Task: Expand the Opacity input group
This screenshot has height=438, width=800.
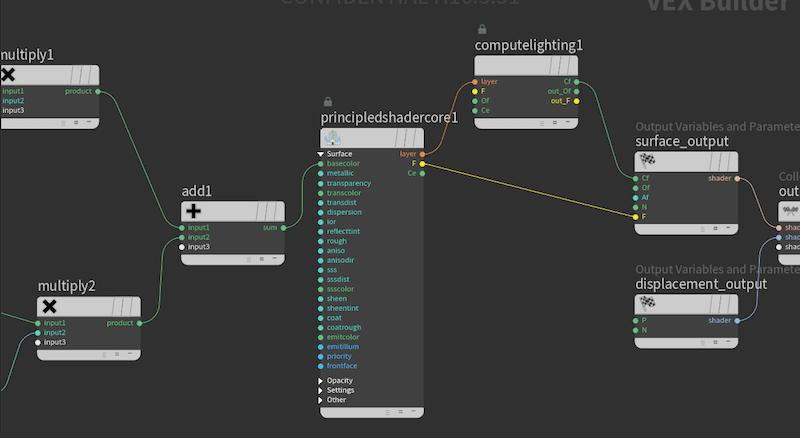Action: pos(321,381)
